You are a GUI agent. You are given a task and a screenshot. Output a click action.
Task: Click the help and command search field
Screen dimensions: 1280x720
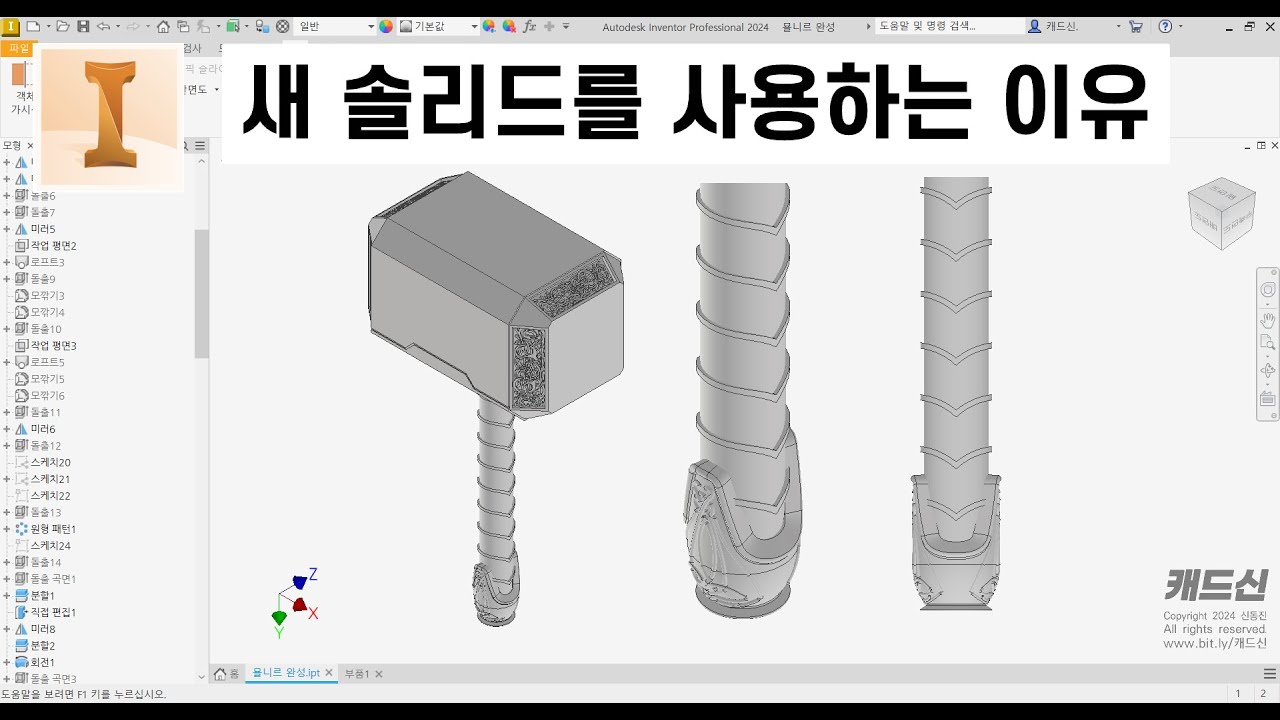click(x=949, y=27)
